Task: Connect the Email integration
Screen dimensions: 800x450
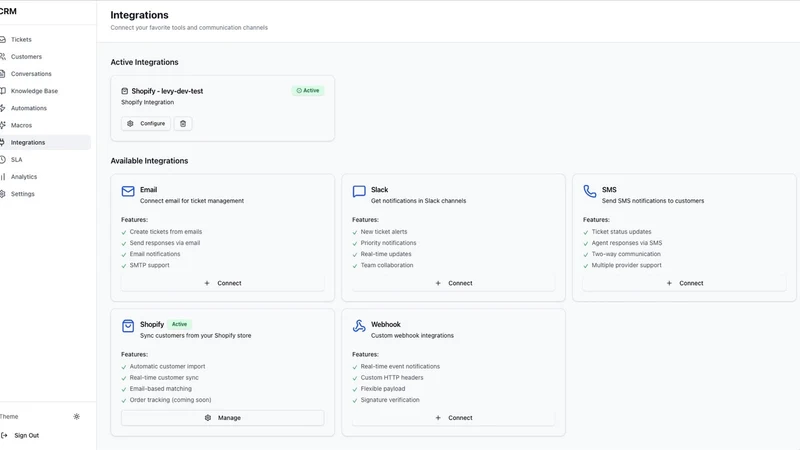Action: (222, 283)
